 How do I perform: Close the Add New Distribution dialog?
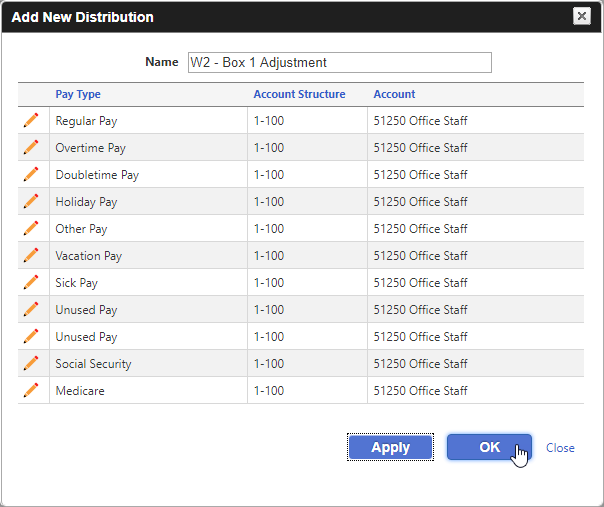(582, 16)
